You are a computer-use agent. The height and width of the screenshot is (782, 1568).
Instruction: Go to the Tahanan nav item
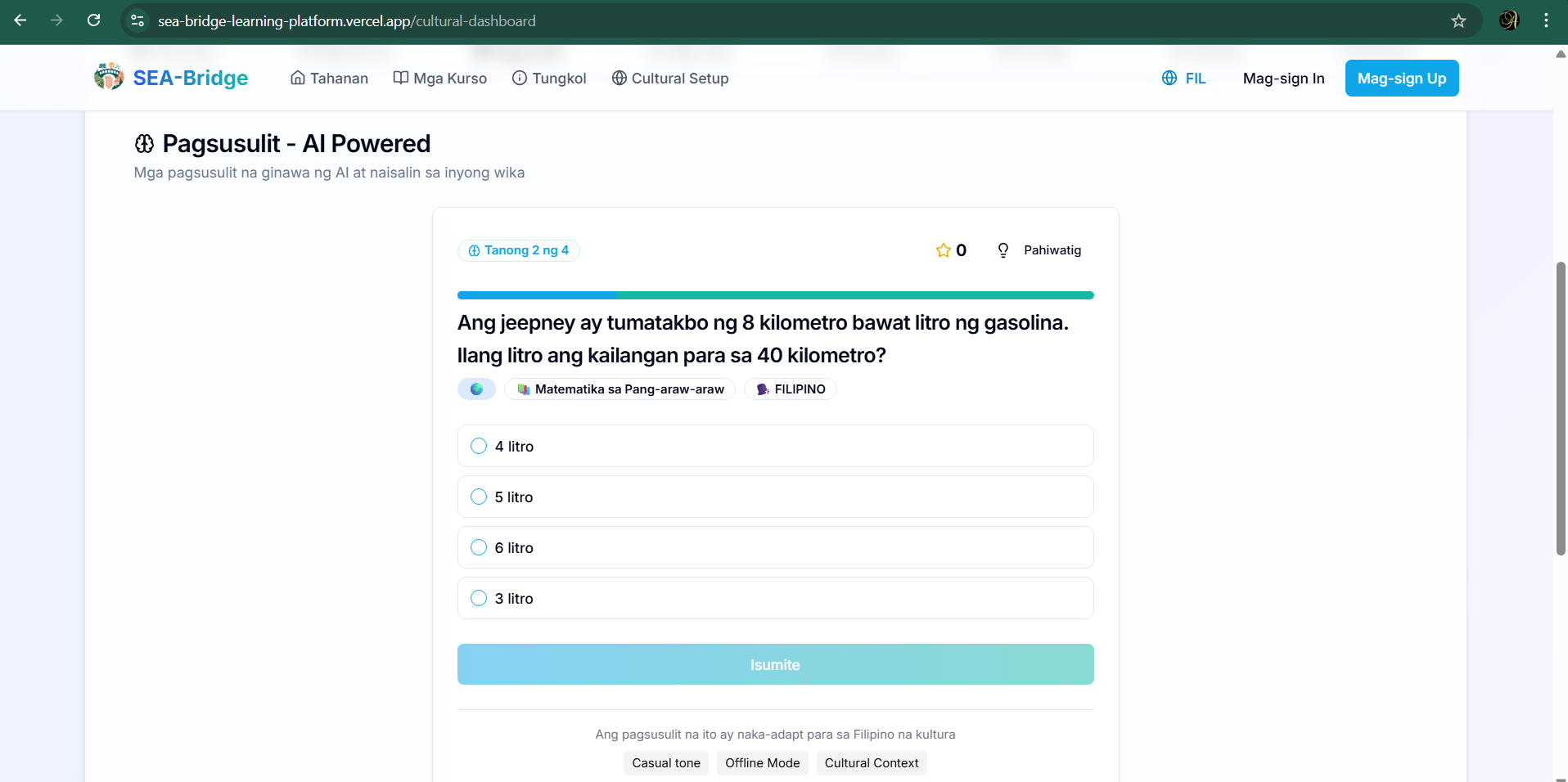[329, 79]
